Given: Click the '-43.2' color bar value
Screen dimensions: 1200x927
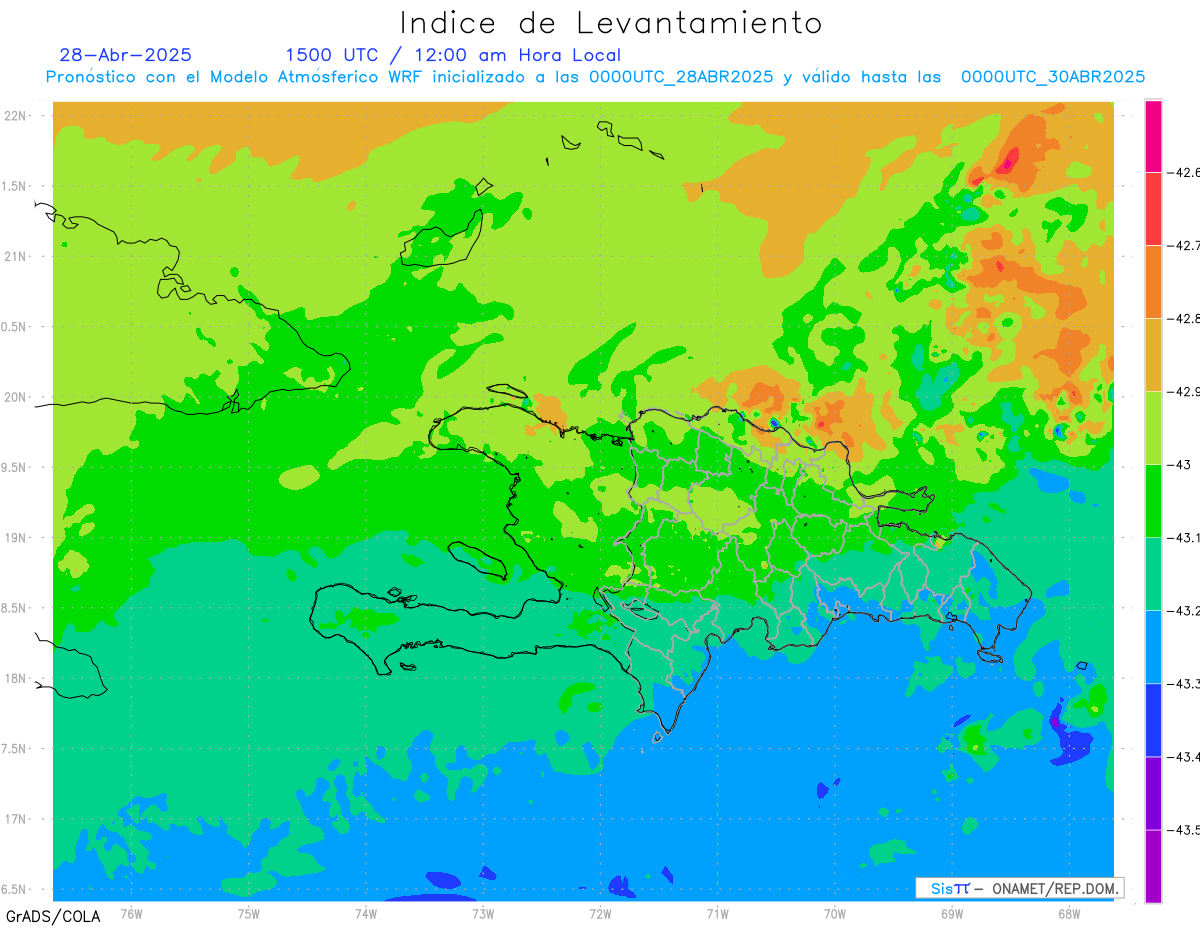Looking at the screenshot, I should (x=1185, y=611).
